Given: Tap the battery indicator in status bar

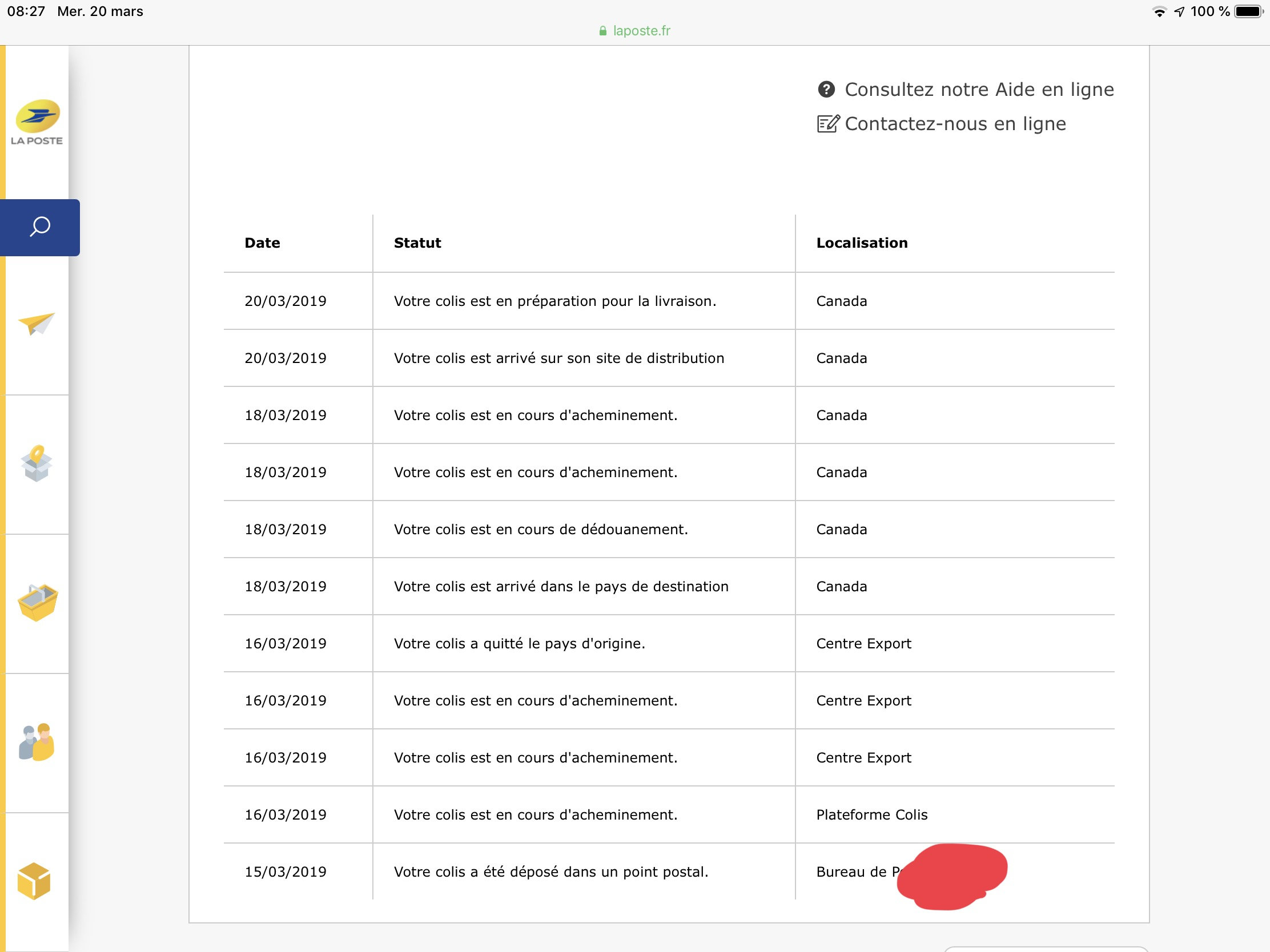Looking at the screenshot, I should click(x=1248, y=11).
